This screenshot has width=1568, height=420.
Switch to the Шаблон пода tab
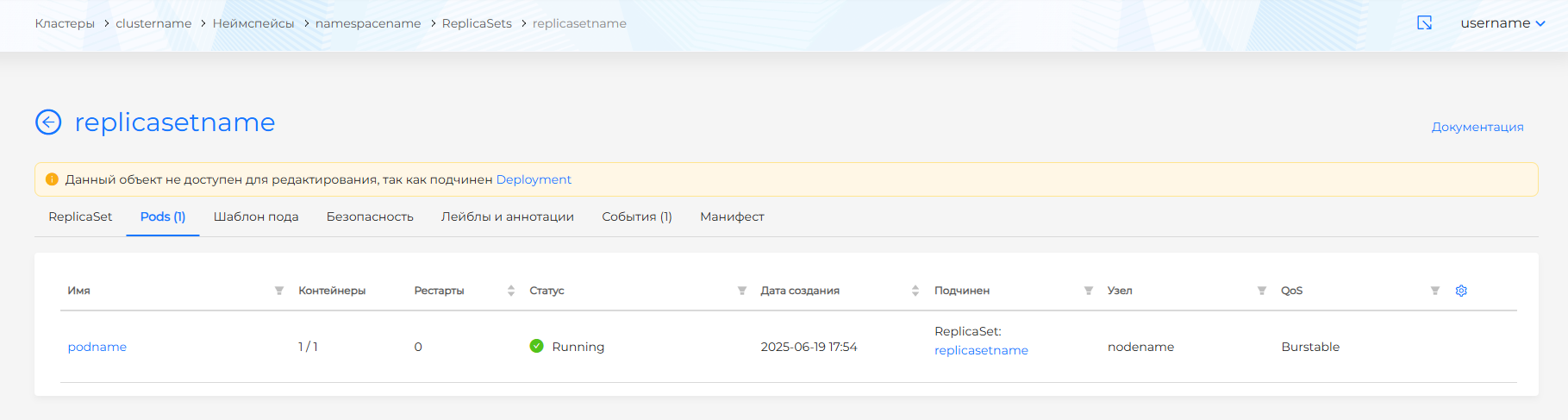pos(256,216)
